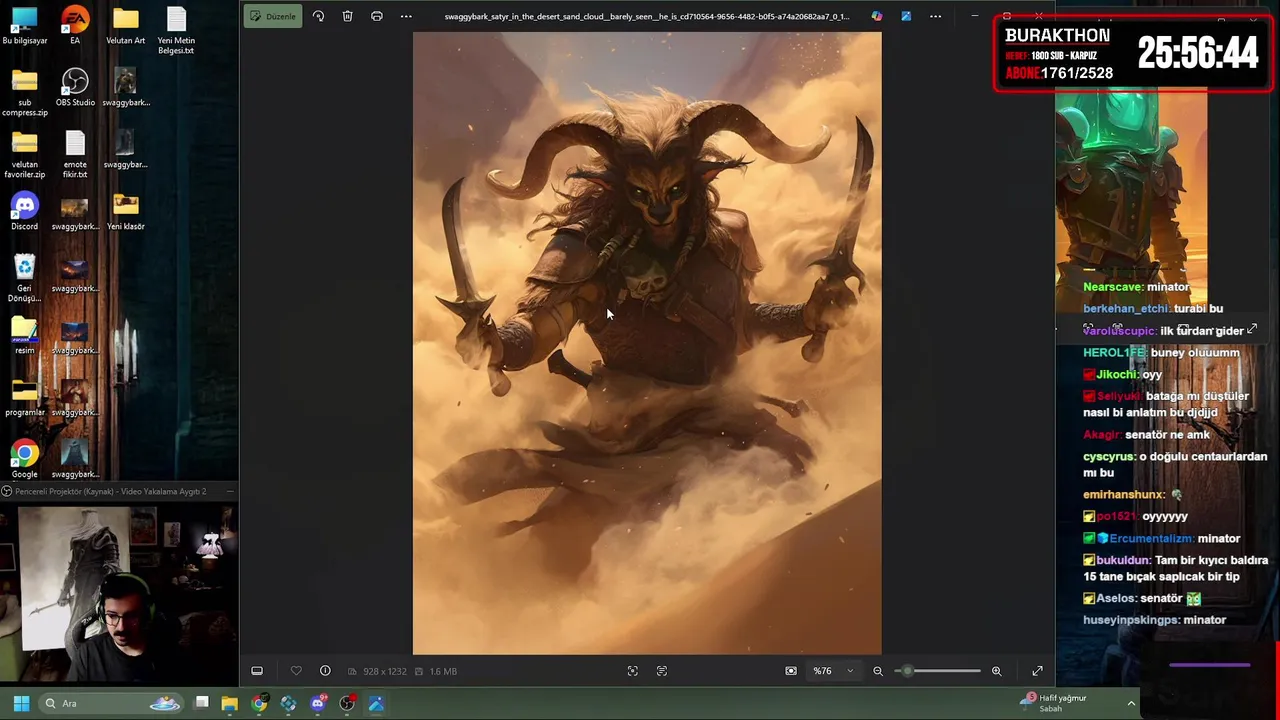Click username HEROL1FE in chat

[1113, 353]
